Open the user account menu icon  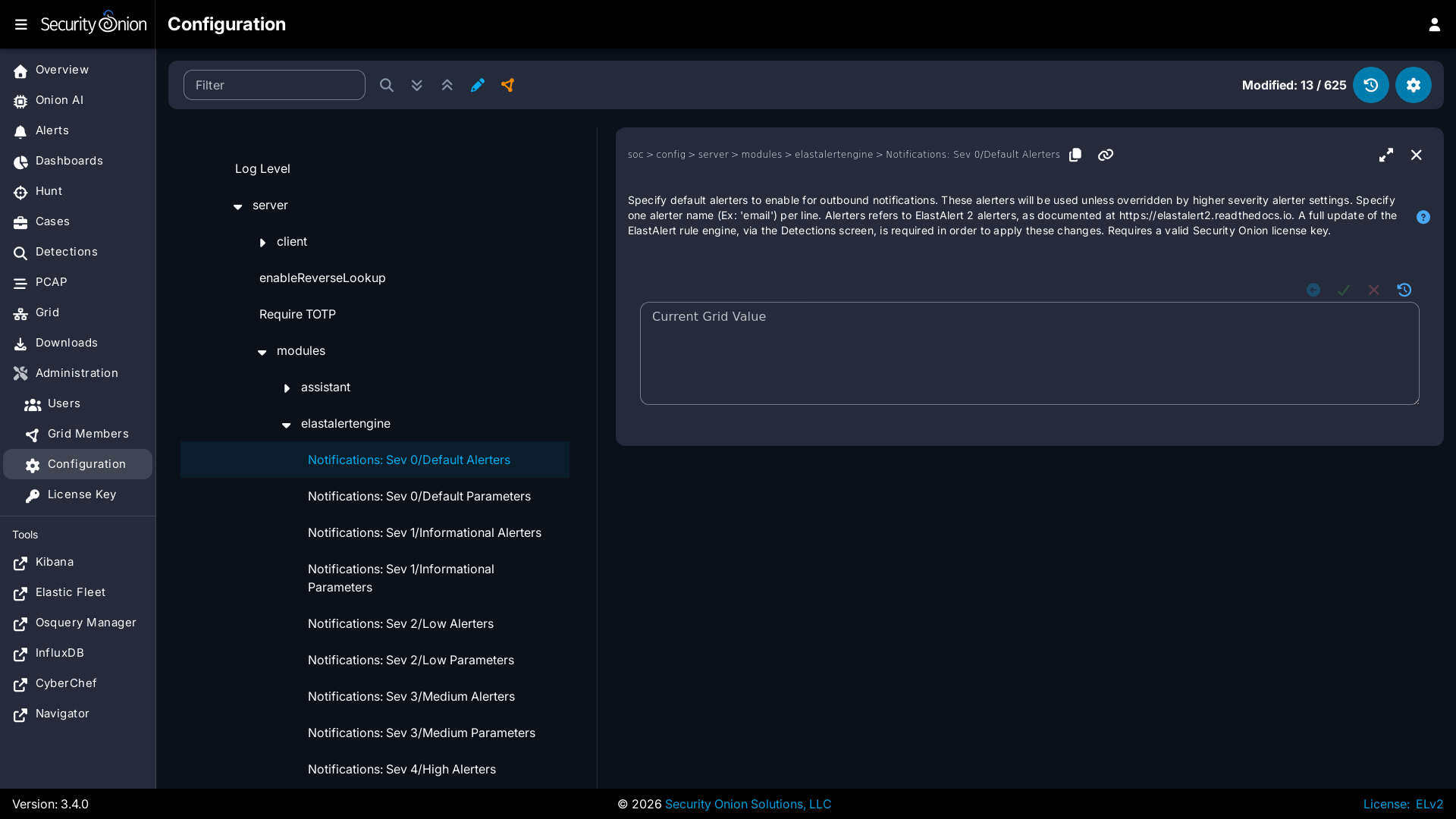[x=1434, y=24]
